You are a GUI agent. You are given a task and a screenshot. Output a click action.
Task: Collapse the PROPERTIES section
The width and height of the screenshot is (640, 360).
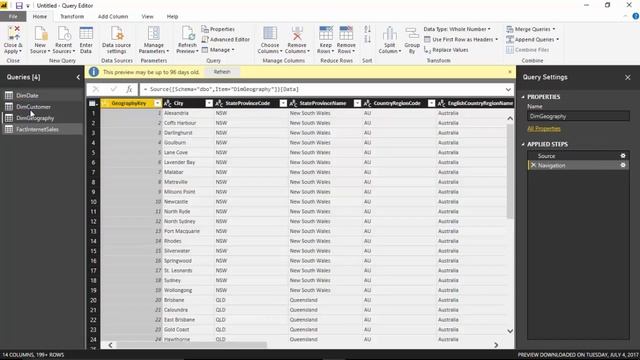[x=523, y=97]
